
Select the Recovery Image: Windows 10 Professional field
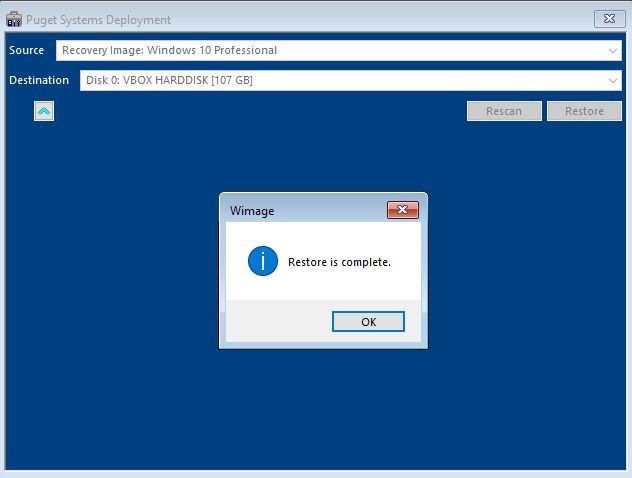330,50
